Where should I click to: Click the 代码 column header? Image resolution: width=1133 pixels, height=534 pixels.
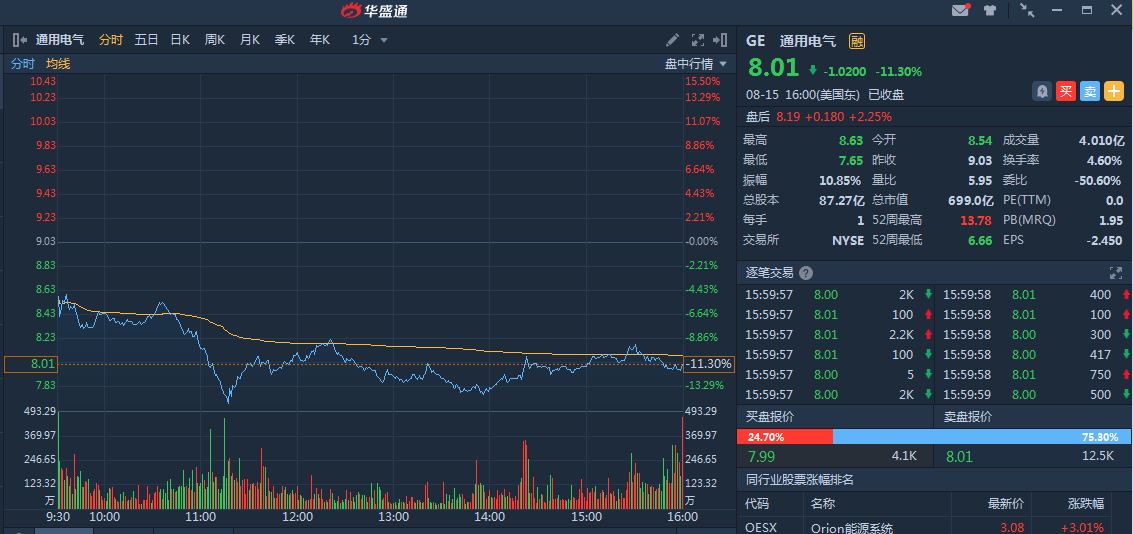[x=757, y=504]
